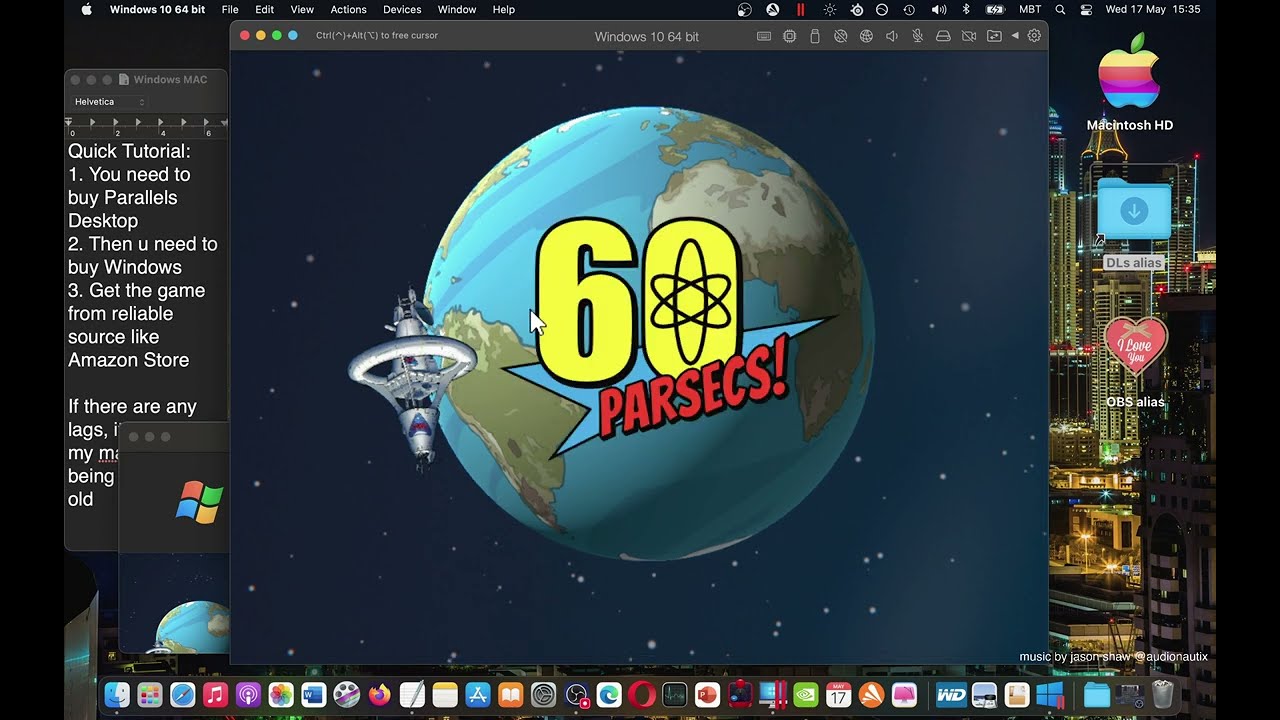Image resolution: width=1280 pixels, height=720 pixels.
Task: Open Calendar from the Dock
Action: point(838,694)
